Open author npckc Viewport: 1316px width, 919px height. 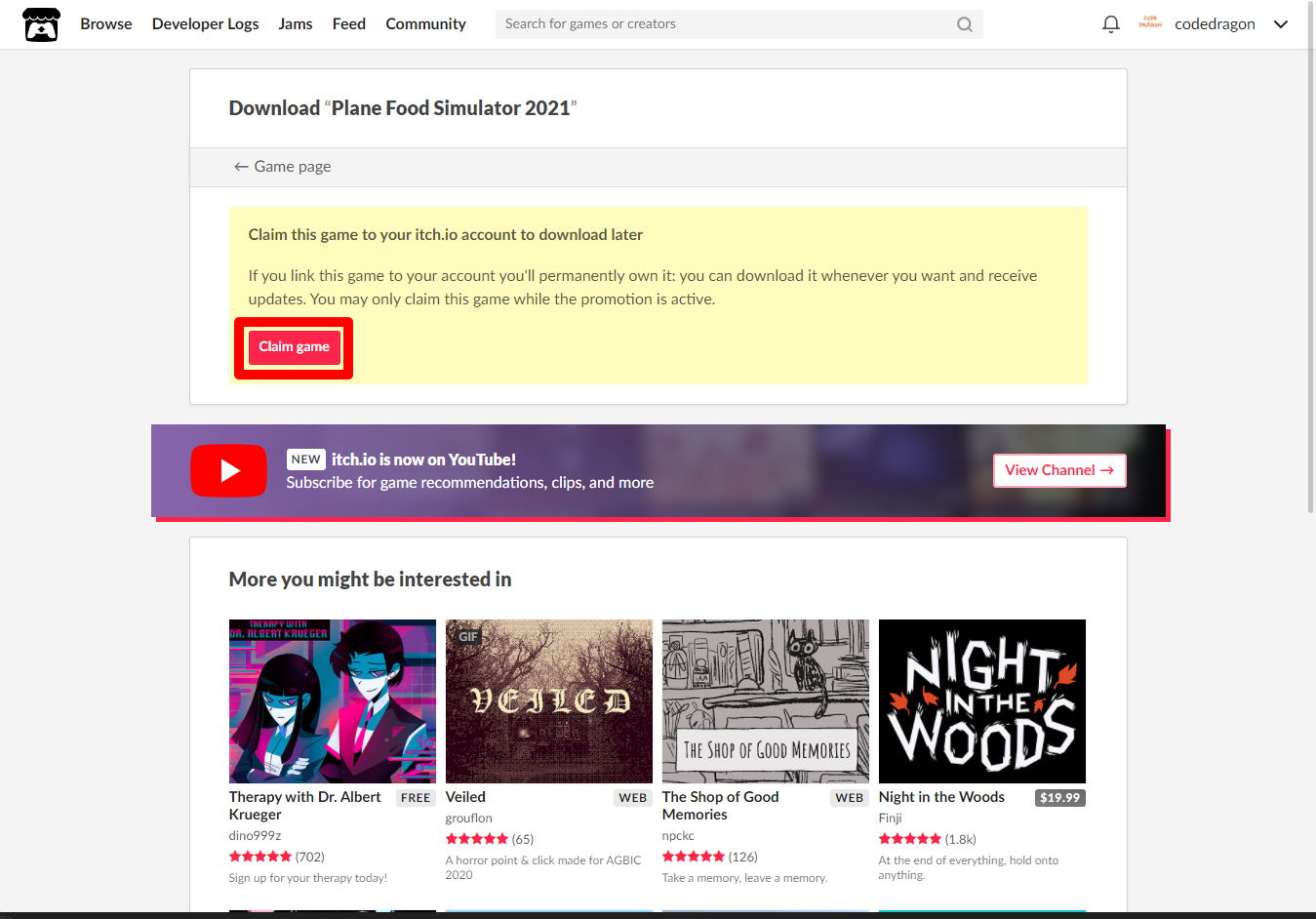point(678,836)
